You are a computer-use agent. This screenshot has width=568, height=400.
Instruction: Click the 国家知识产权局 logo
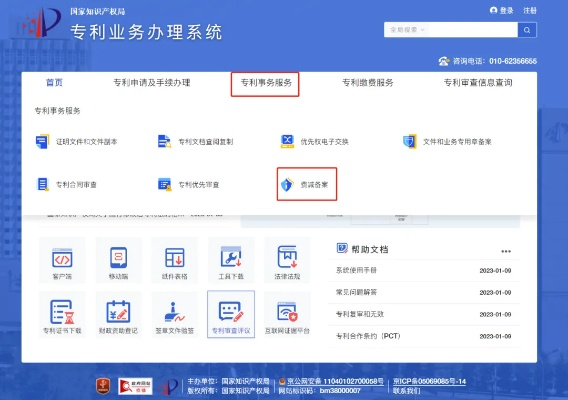(x=42, y=22)
